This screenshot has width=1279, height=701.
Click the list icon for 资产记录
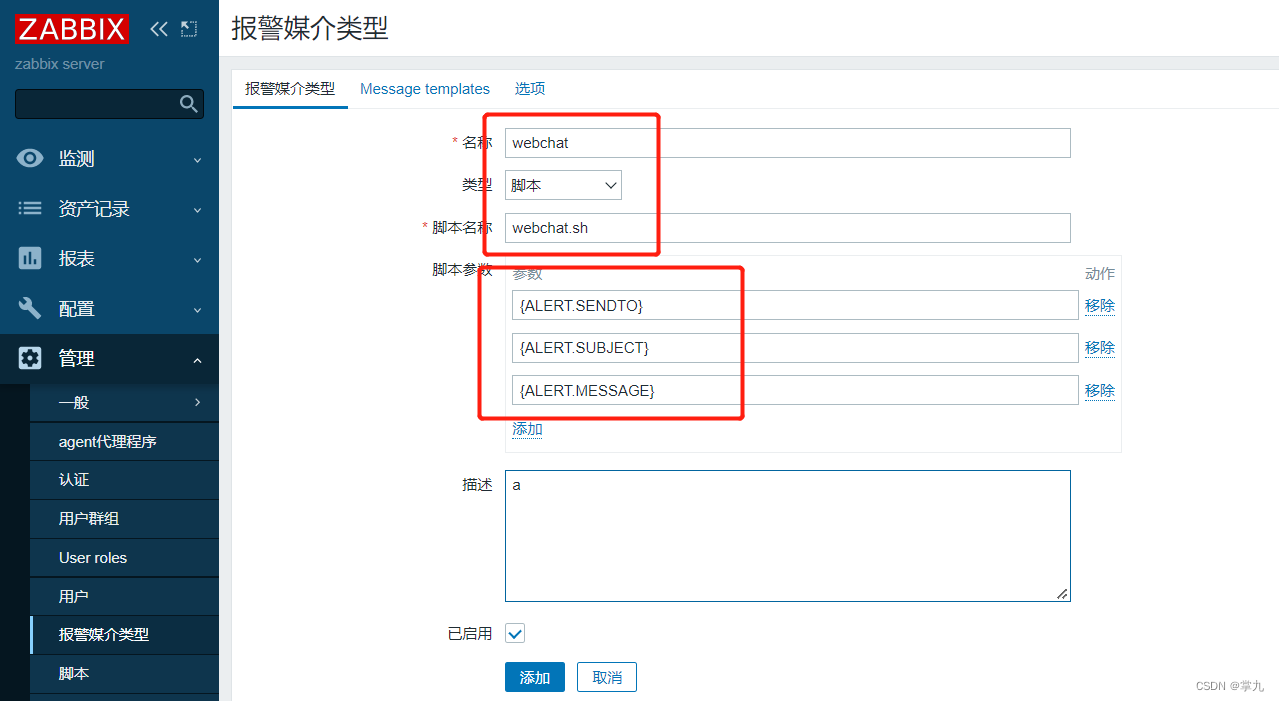click(x=30, y=208)
